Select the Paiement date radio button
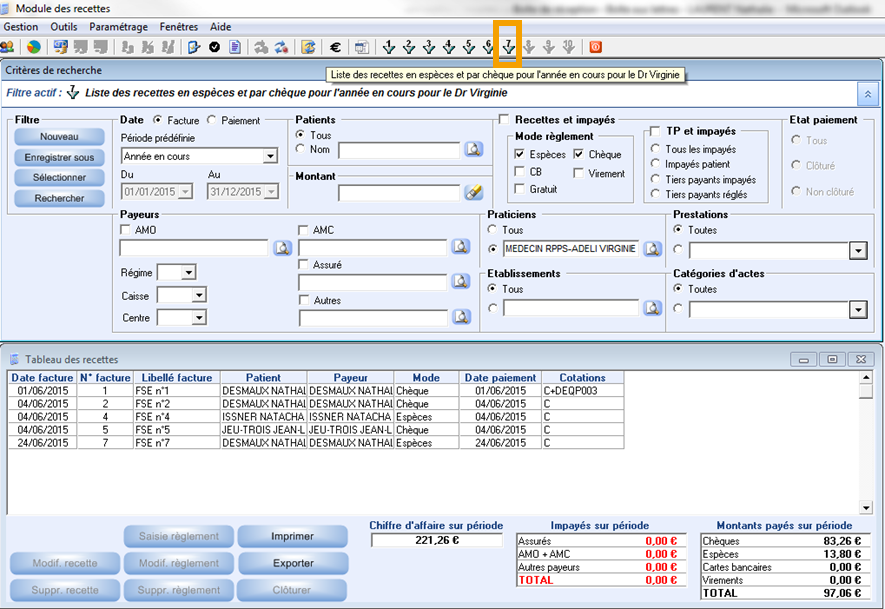 (x=213, y=120)
